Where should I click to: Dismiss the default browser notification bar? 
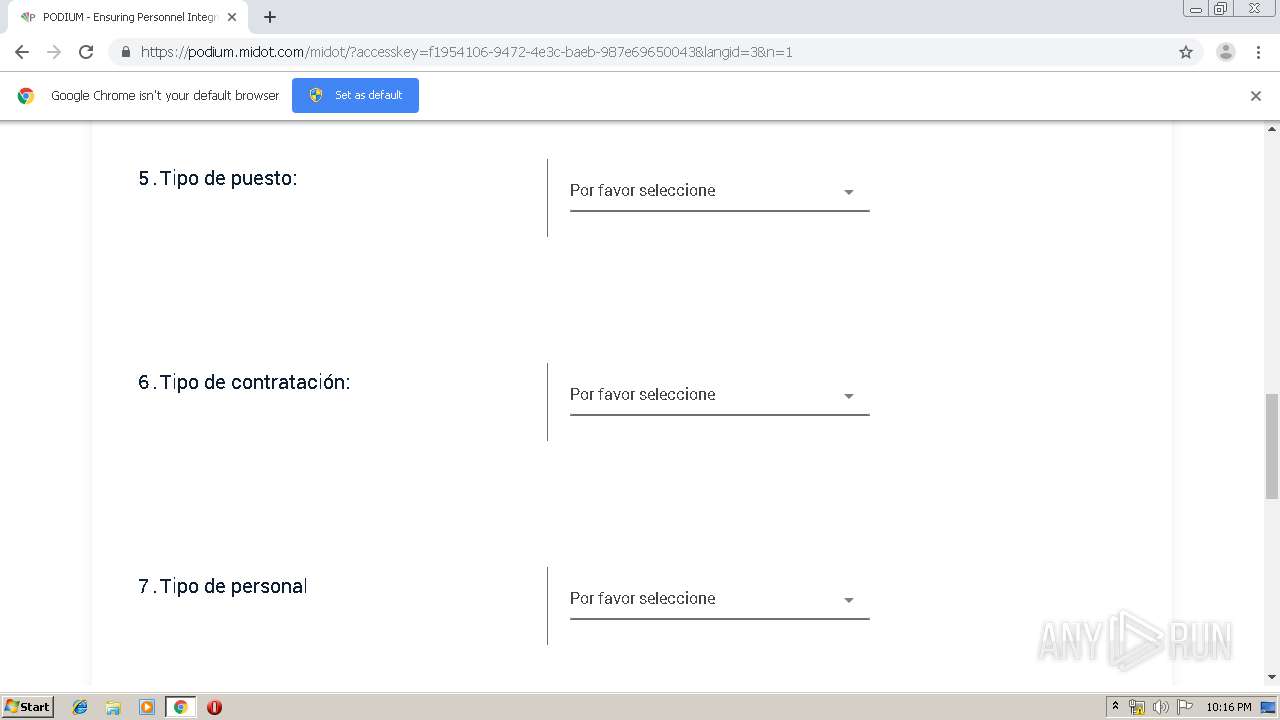coord(1256,96)
